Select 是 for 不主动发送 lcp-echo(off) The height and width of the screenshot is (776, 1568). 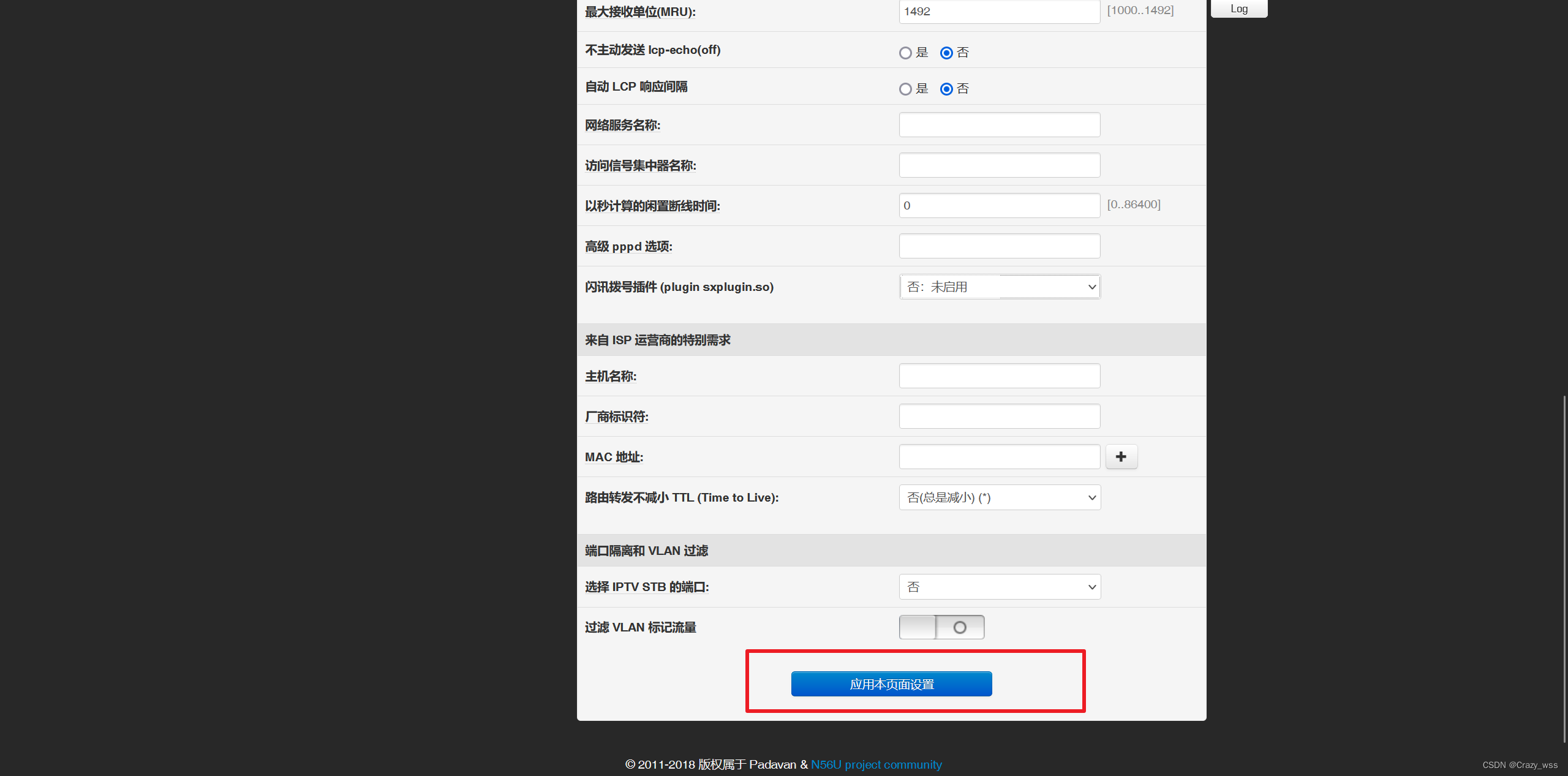point(905,53)
